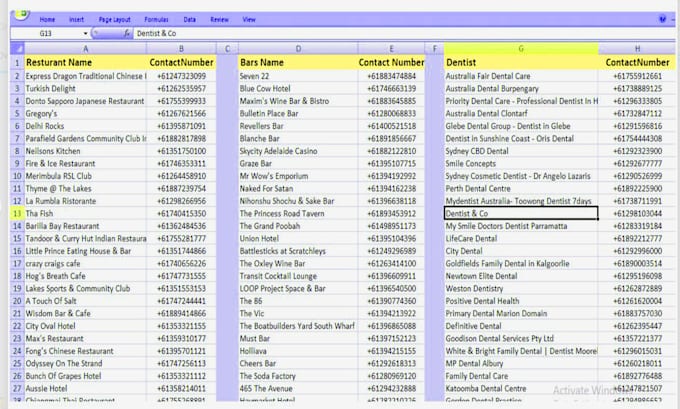The image size is (680, 409).
Task: Click the Insert Function fx icon
Action: coord(127,33)
